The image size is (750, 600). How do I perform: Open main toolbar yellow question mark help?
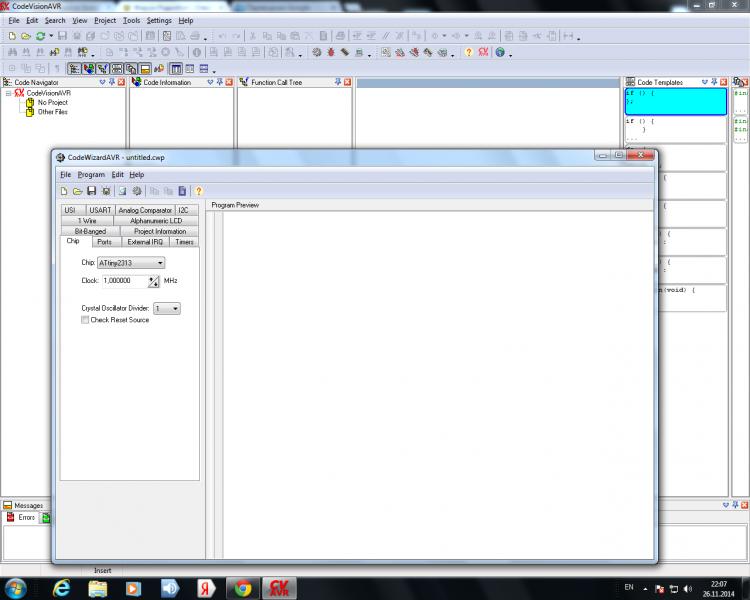click(x=469, y=52)
